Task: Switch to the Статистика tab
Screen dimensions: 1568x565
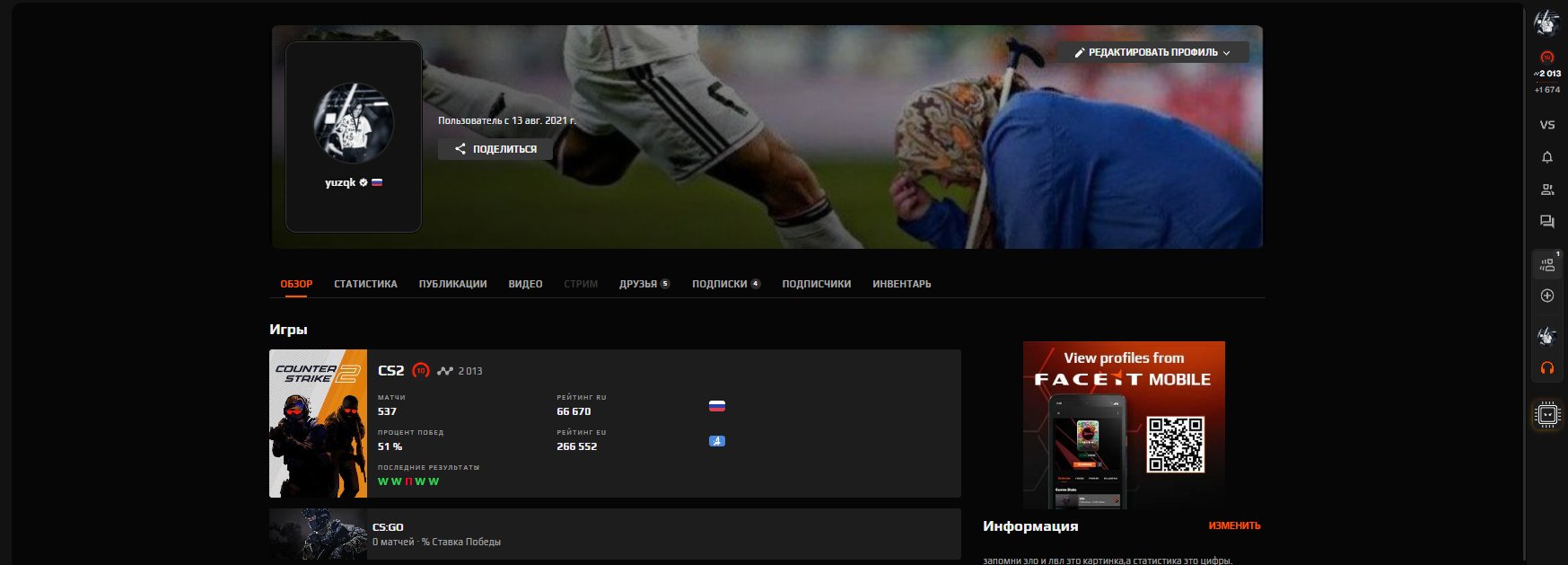Action: click(x=365, y=284)
